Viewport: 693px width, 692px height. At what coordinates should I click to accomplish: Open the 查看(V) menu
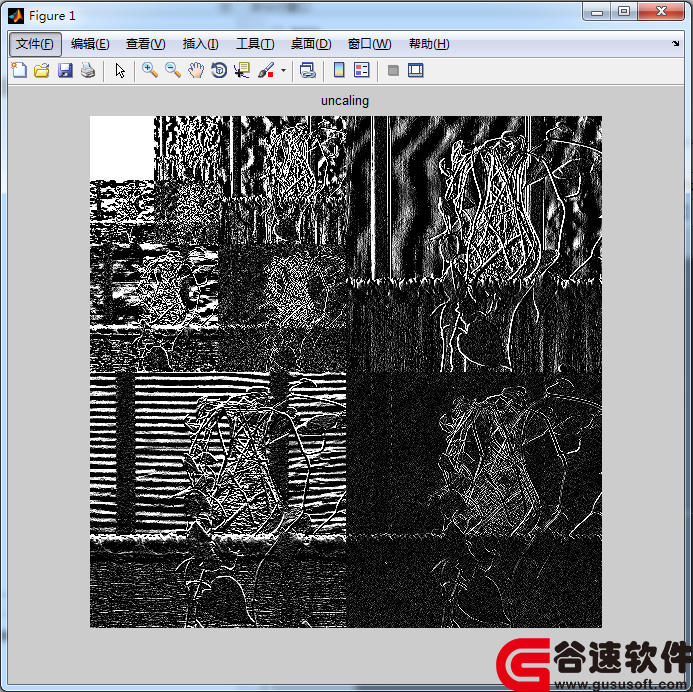tap(145, 44)
